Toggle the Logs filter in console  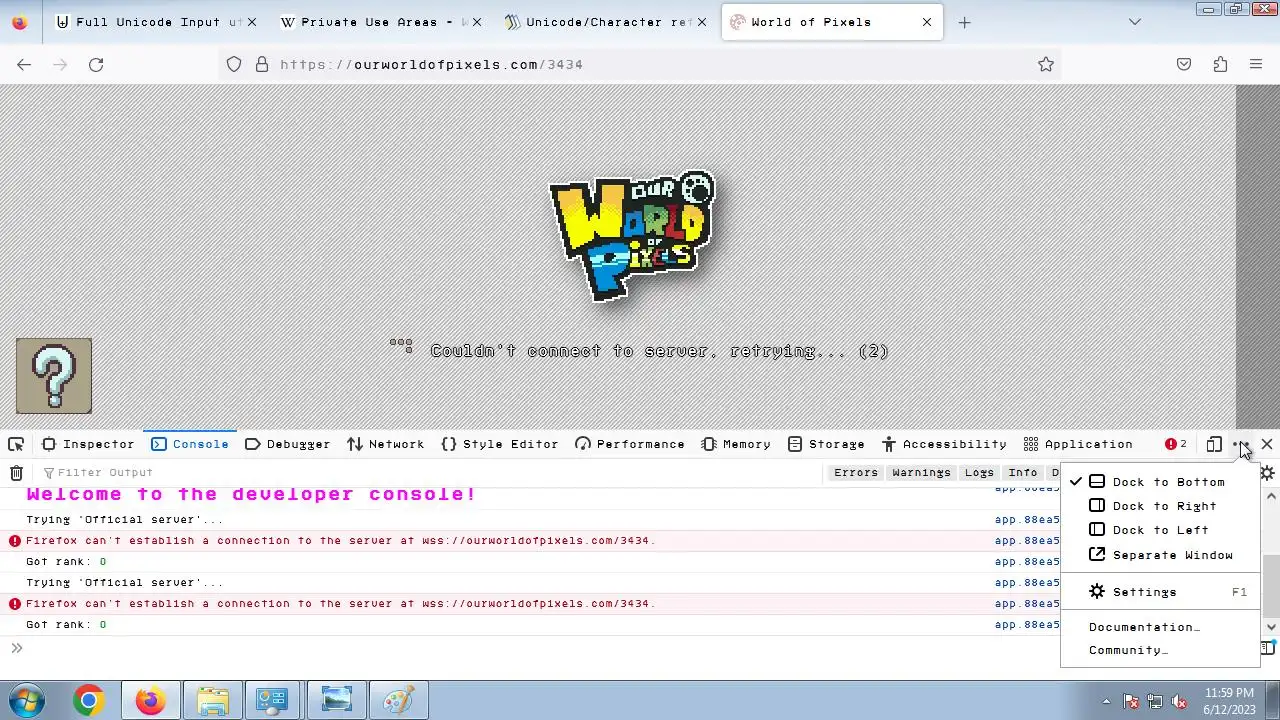click(x=979, y=473)
